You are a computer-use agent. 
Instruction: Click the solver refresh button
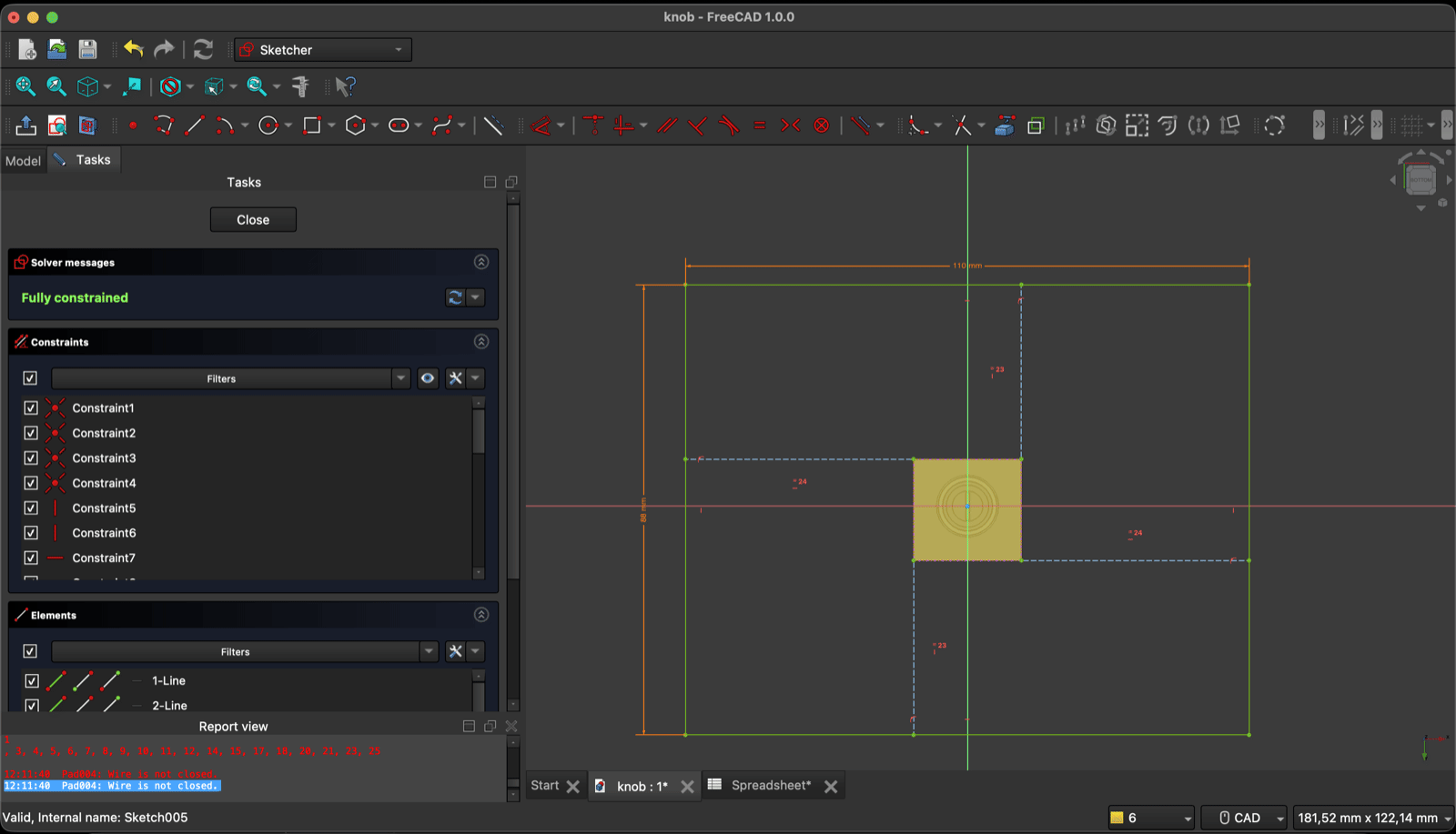click(x=455, y=297)
